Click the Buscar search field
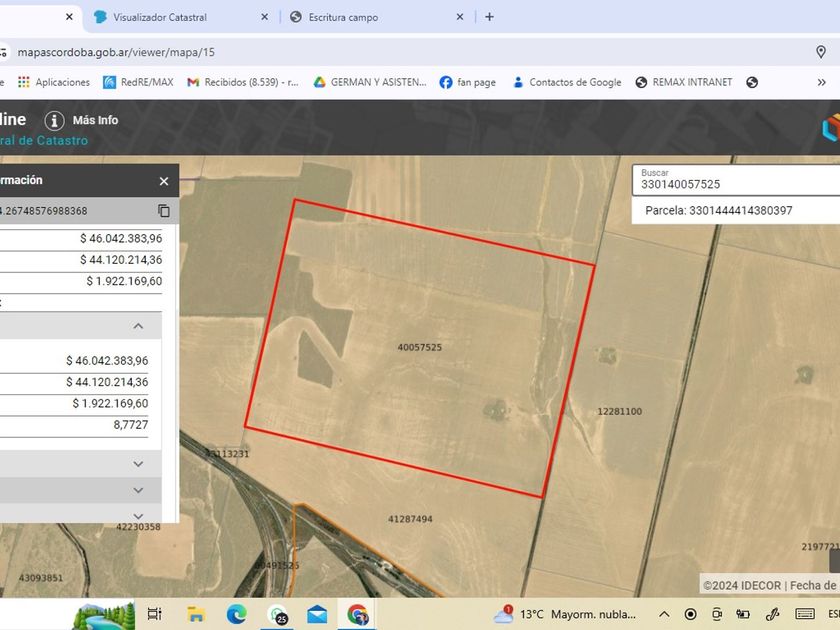840x630 pixels. (735, 184)
